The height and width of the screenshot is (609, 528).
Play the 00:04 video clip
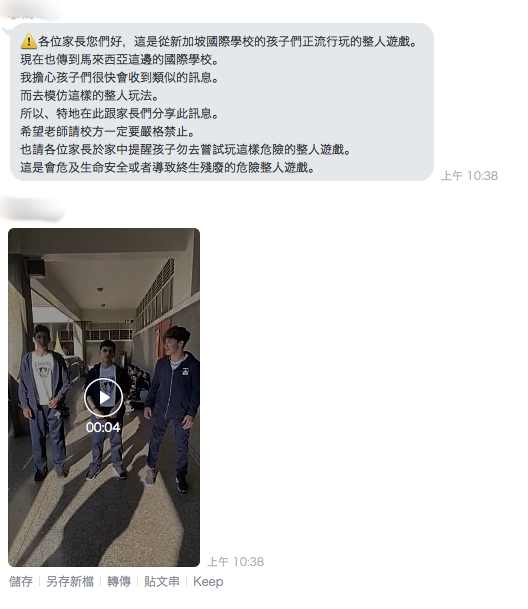tap(104, 398)
